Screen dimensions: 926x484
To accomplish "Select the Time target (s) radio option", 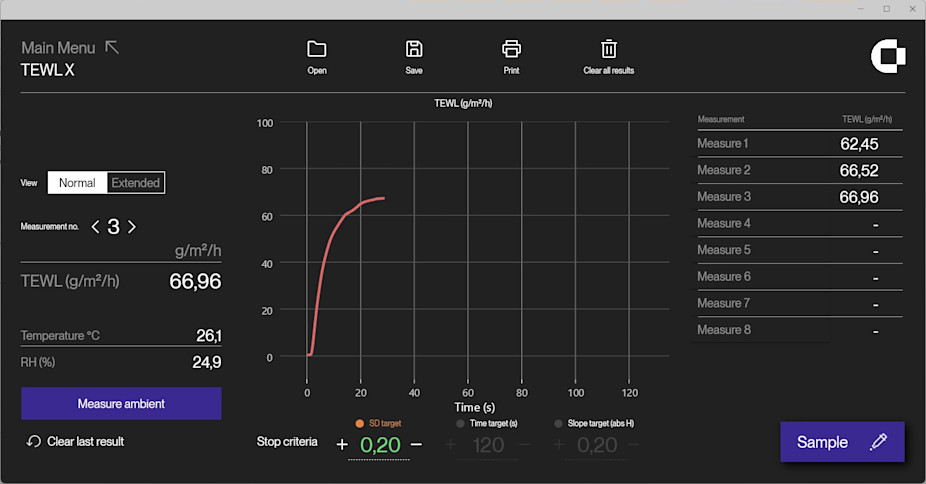I will [x=460, y=423].
